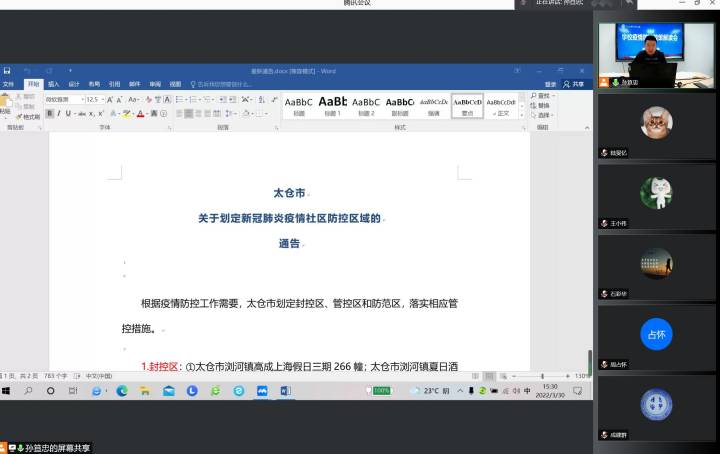Screen dimensions: 720x454
Task: Switch to the 视图 (View) ribbon tab
Action: coord(175,84)
